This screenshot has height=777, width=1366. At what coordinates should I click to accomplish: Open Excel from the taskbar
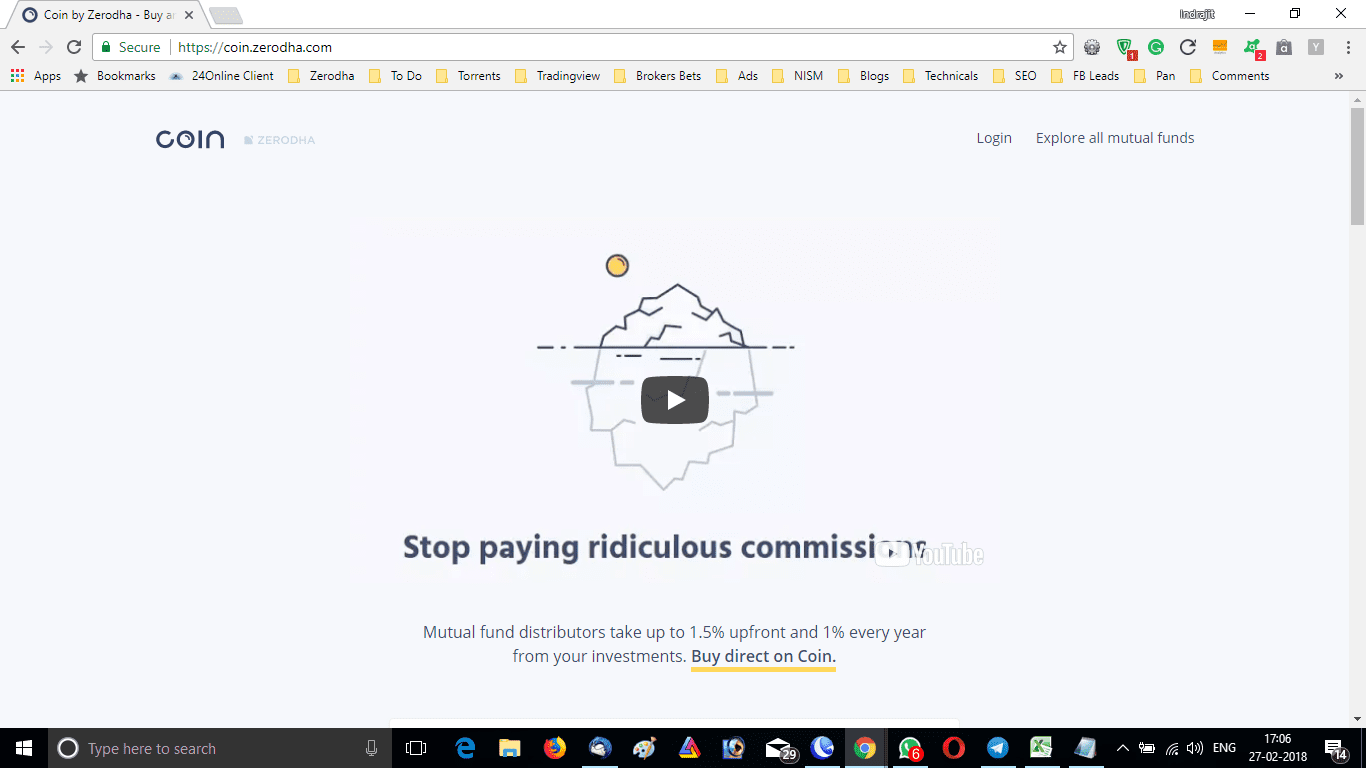tap(1041, 748)
